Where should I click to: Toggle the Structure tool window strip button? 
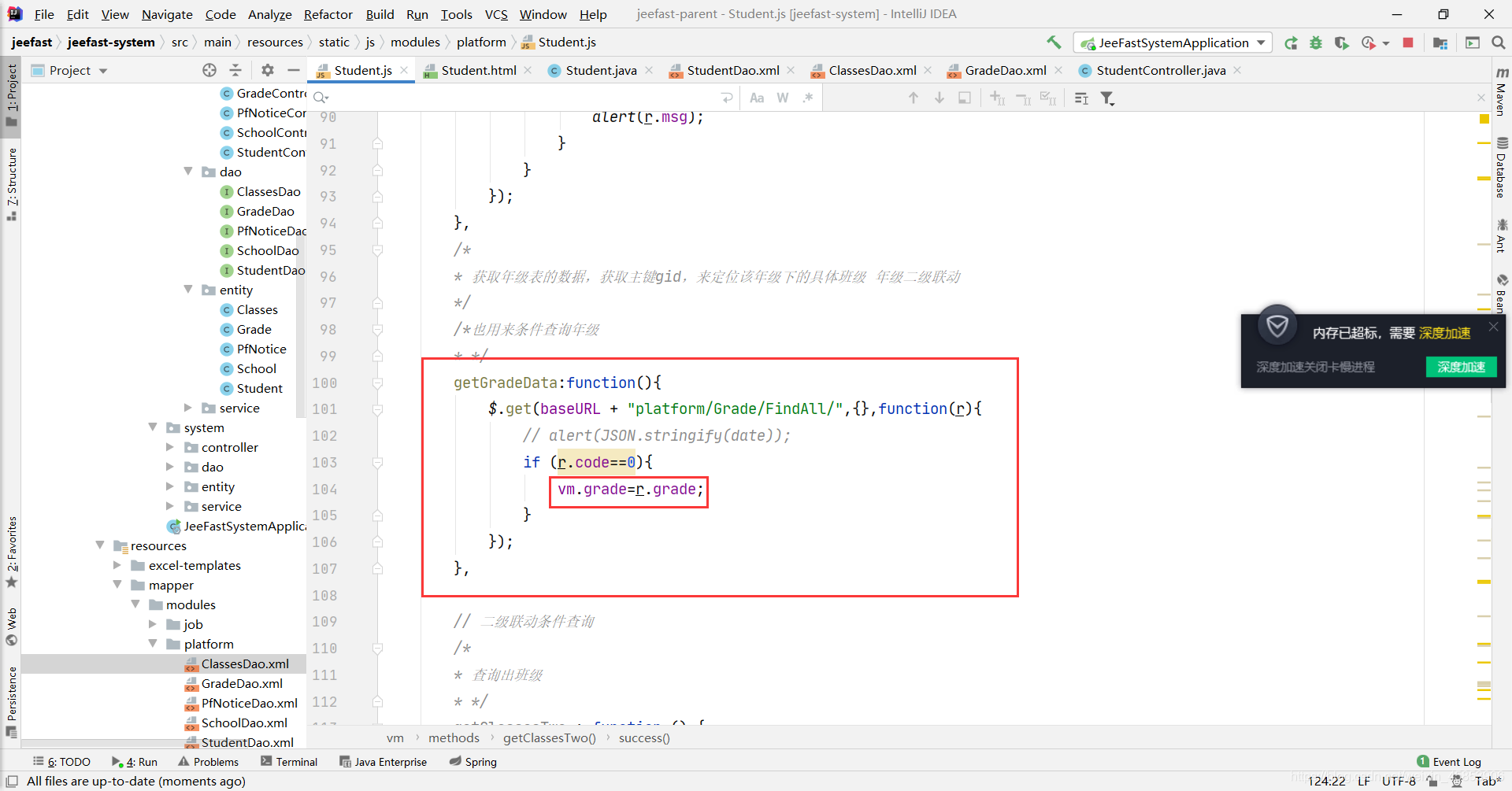[11, 184]
